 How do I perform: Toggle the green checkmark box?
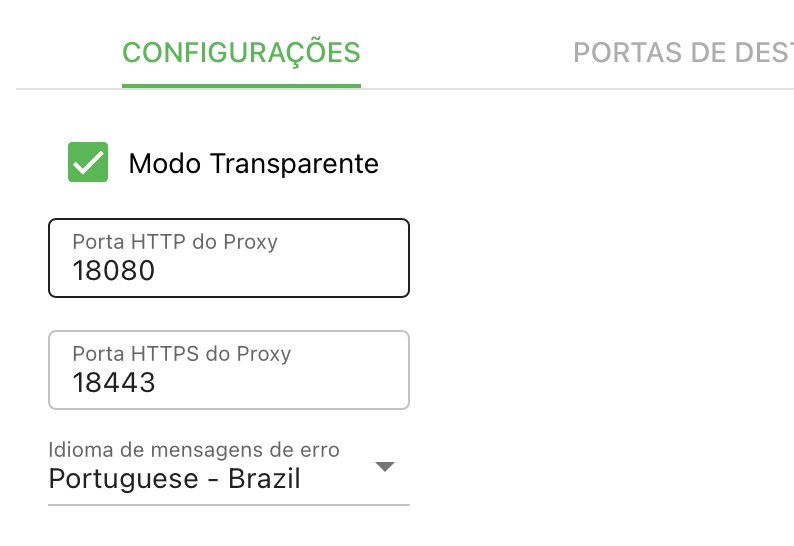pos(88,162)
